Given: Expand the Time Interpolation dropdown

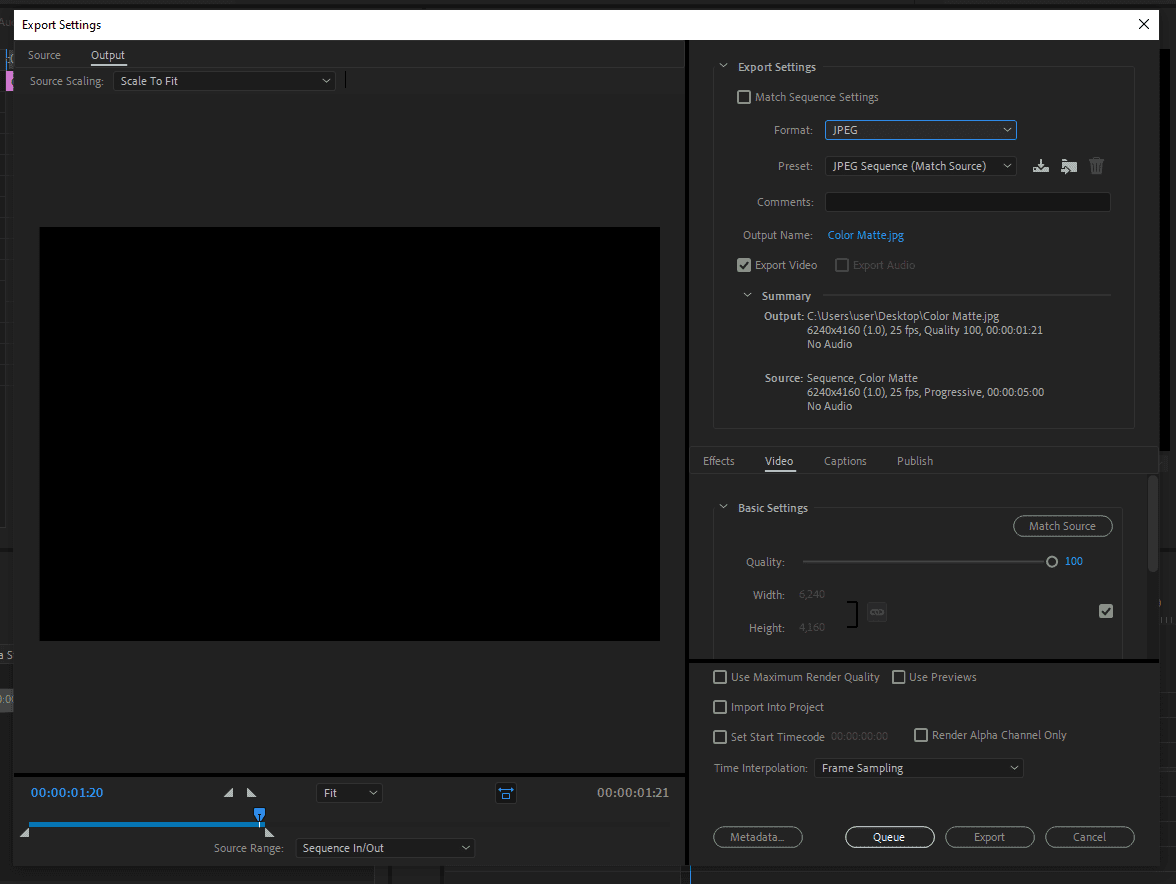Looking at the screenshot, I should [918, 768].
